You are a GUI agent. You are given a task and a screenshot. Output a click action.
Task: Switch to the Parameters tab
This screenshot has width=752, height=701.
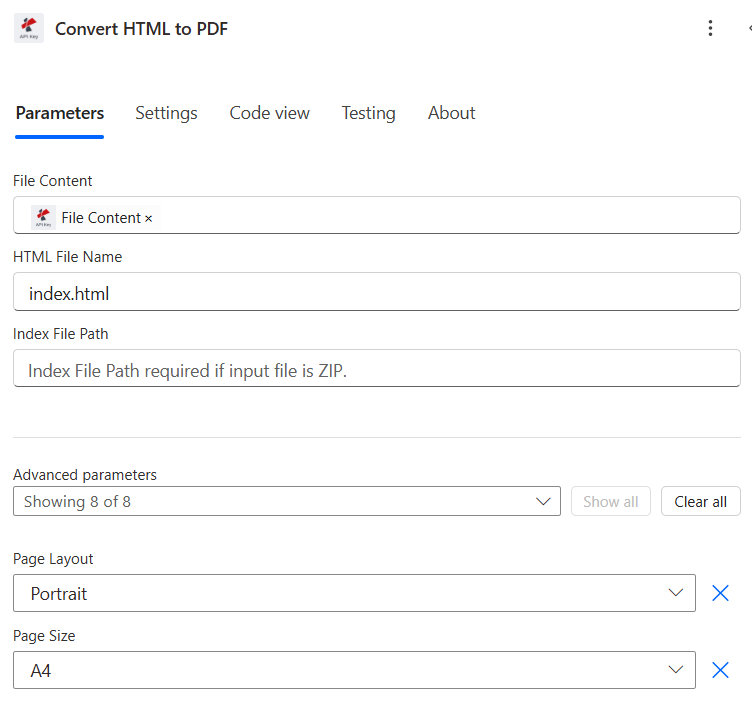[x=60, y=113]
